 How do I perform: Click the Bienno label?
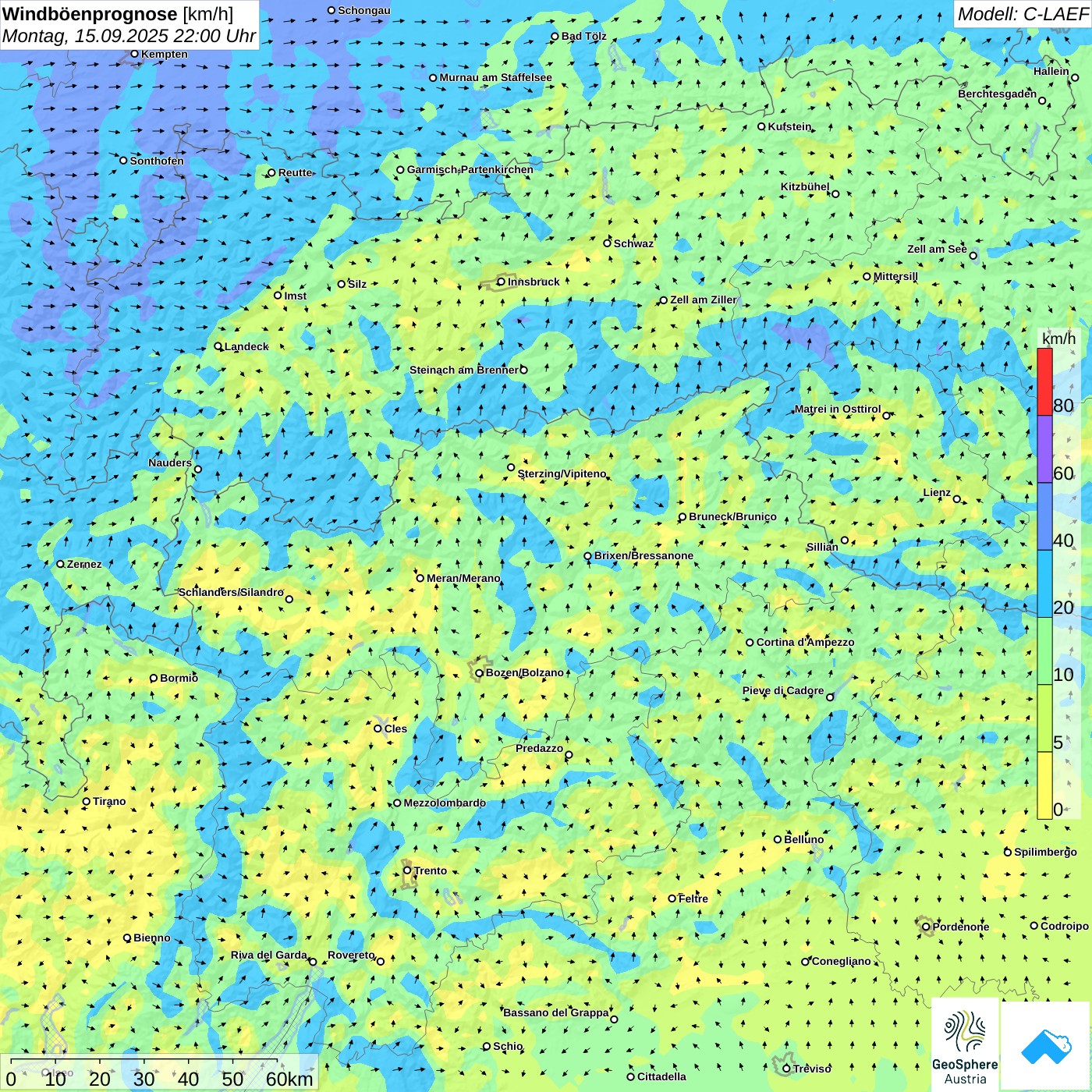click(151, 938)
